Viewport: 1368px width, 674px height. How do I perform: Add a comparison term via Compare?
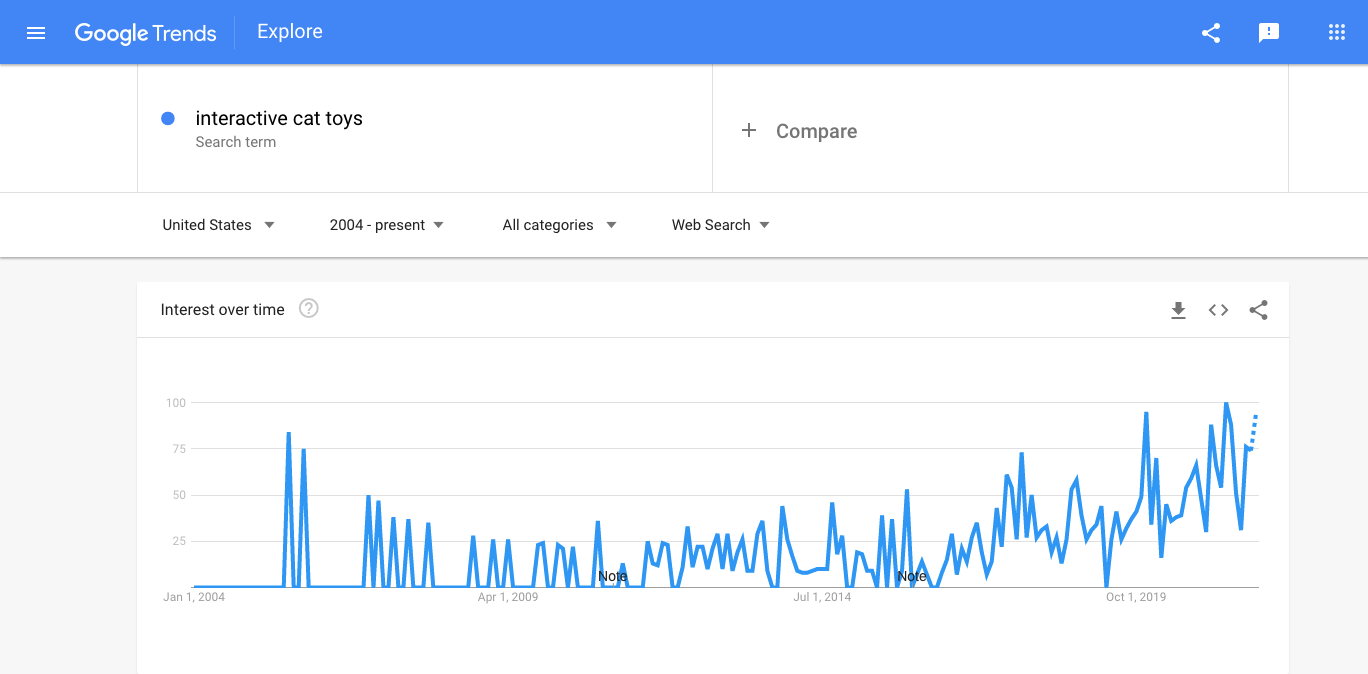pyautogui.click(x=799, y=131)
